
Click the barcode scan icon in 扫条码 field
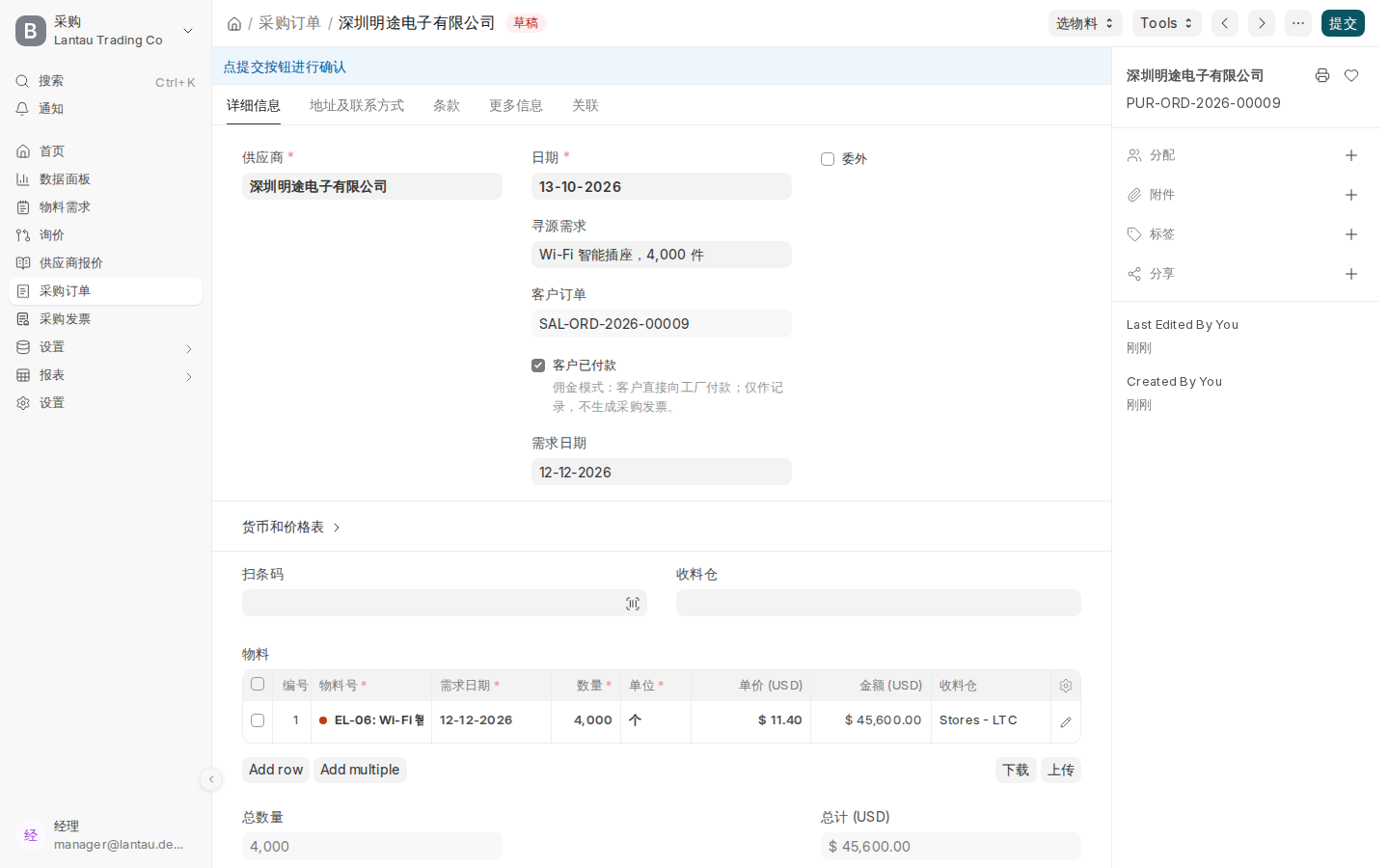coord(633,604)
